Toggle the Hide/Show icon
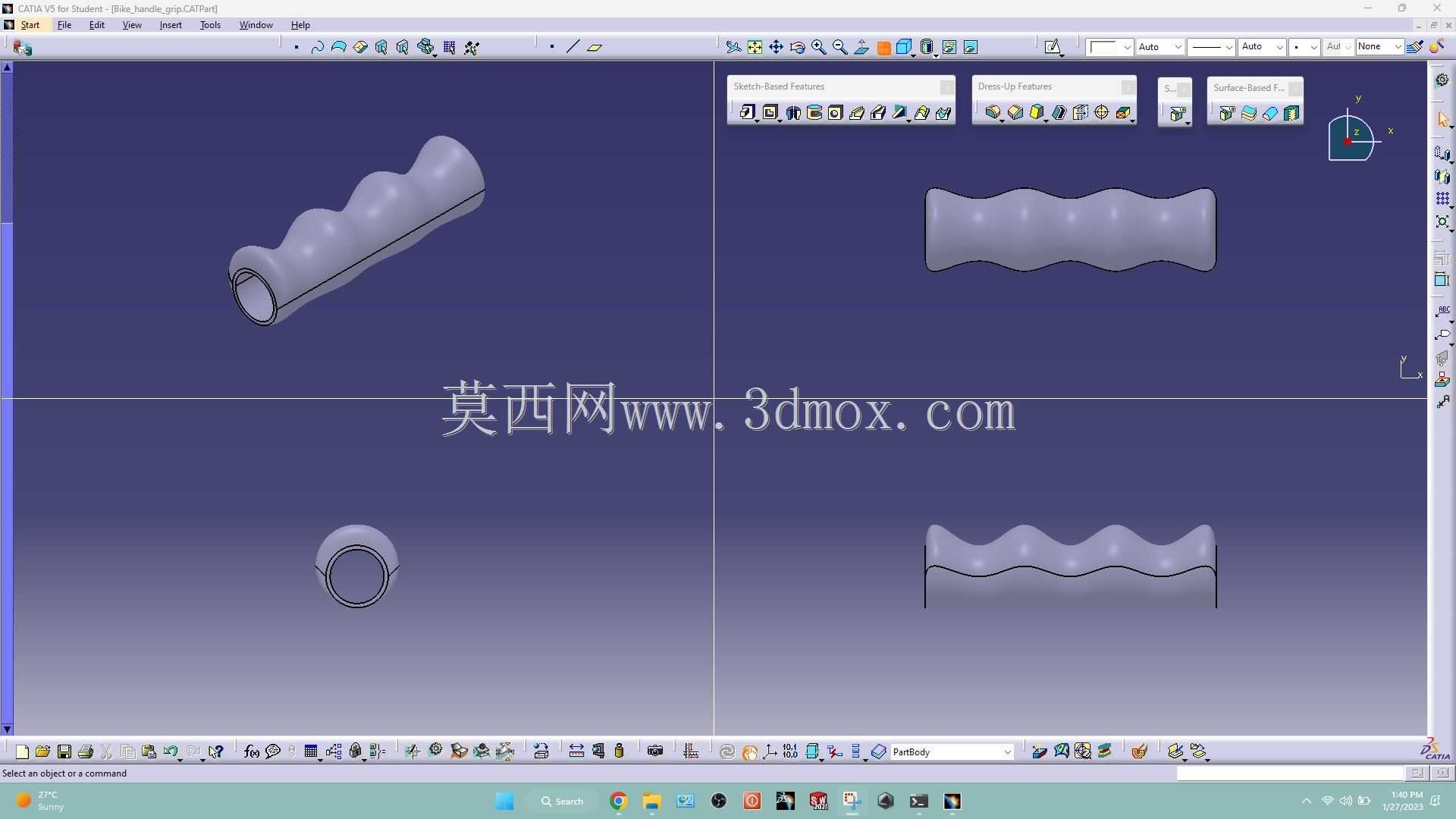The height and width of the screenshot is (819, 1456). point(949,47)
